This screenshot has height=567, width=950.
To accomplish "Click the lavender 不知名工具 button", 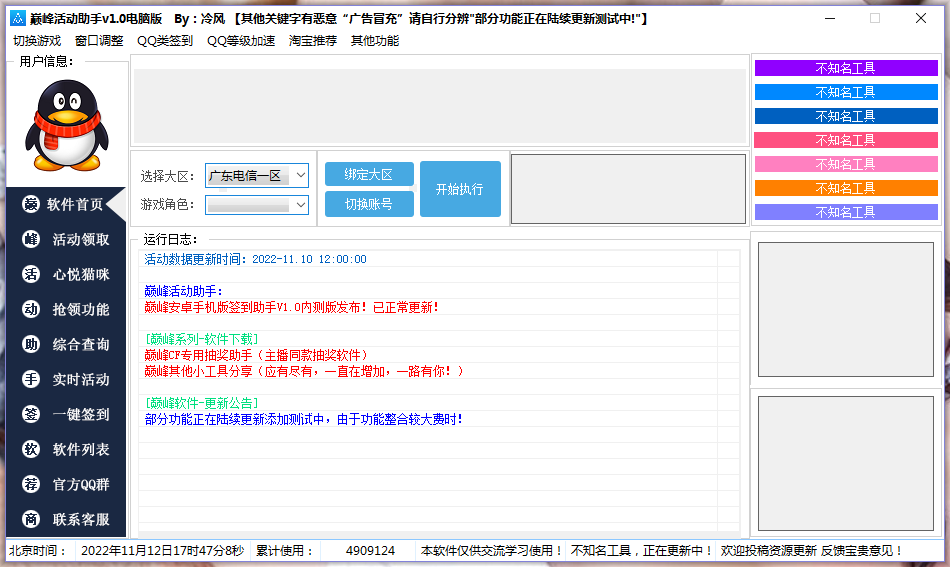I will coord(846,212).
